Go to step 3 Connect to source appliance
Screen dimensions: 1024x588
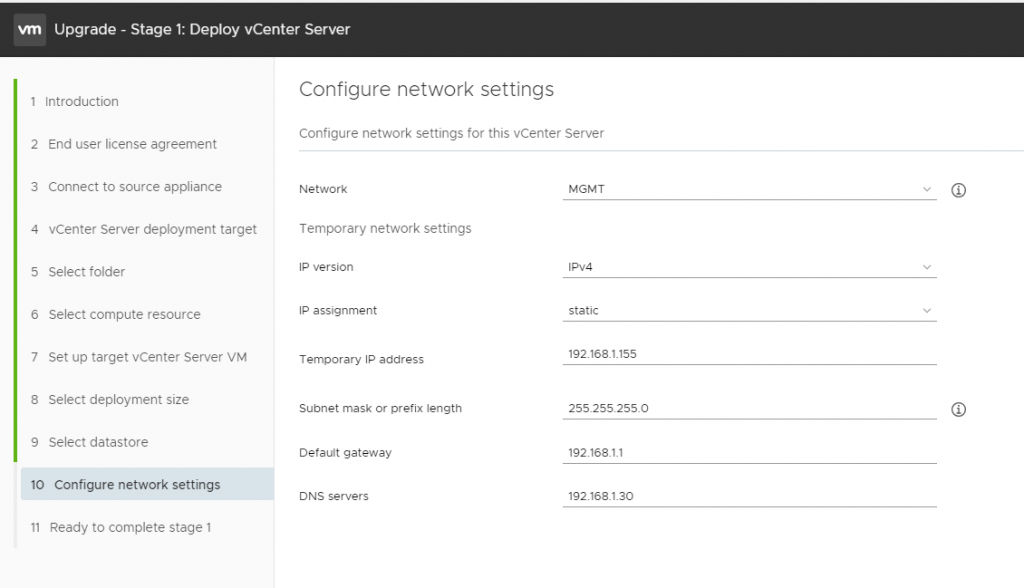click(x=126, y=186)
